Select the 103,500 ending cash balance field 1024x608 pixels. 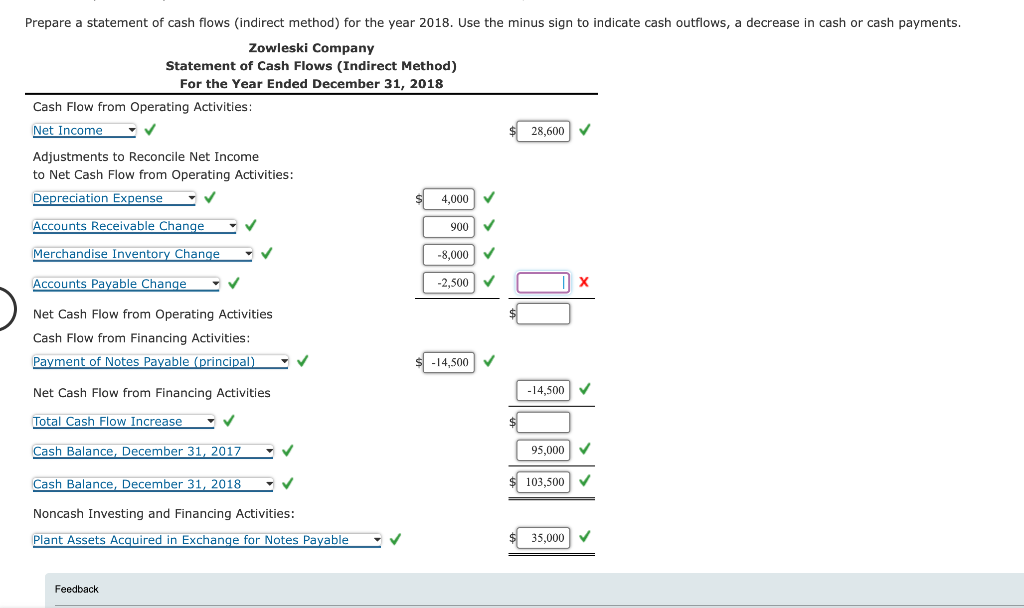(x=544, y=483)
